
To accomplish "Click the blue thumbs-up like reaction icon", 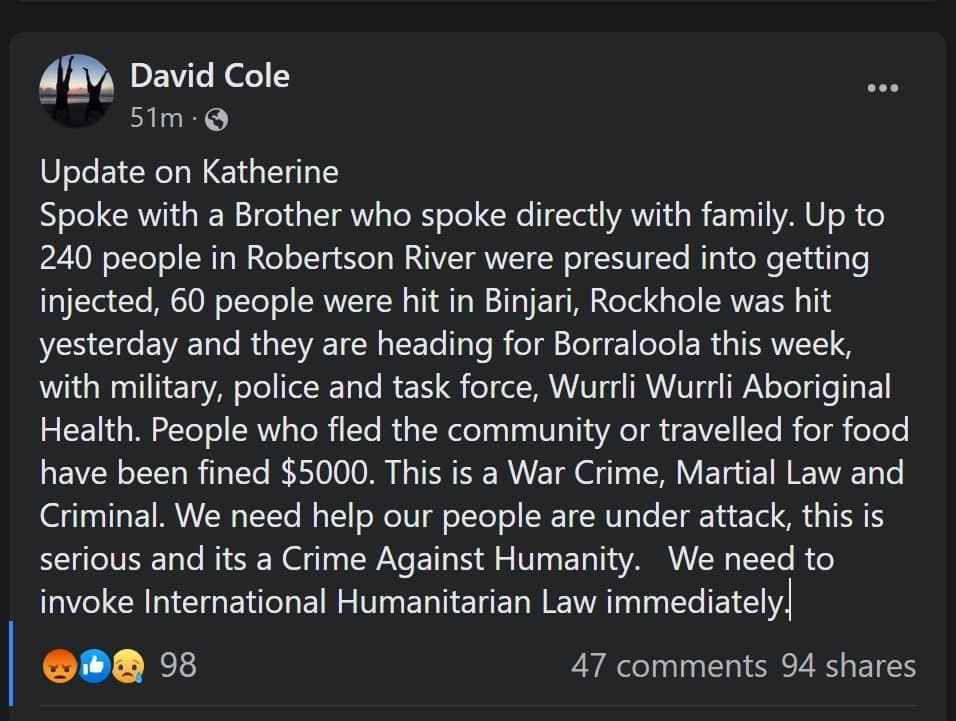I will coord(94,665).
